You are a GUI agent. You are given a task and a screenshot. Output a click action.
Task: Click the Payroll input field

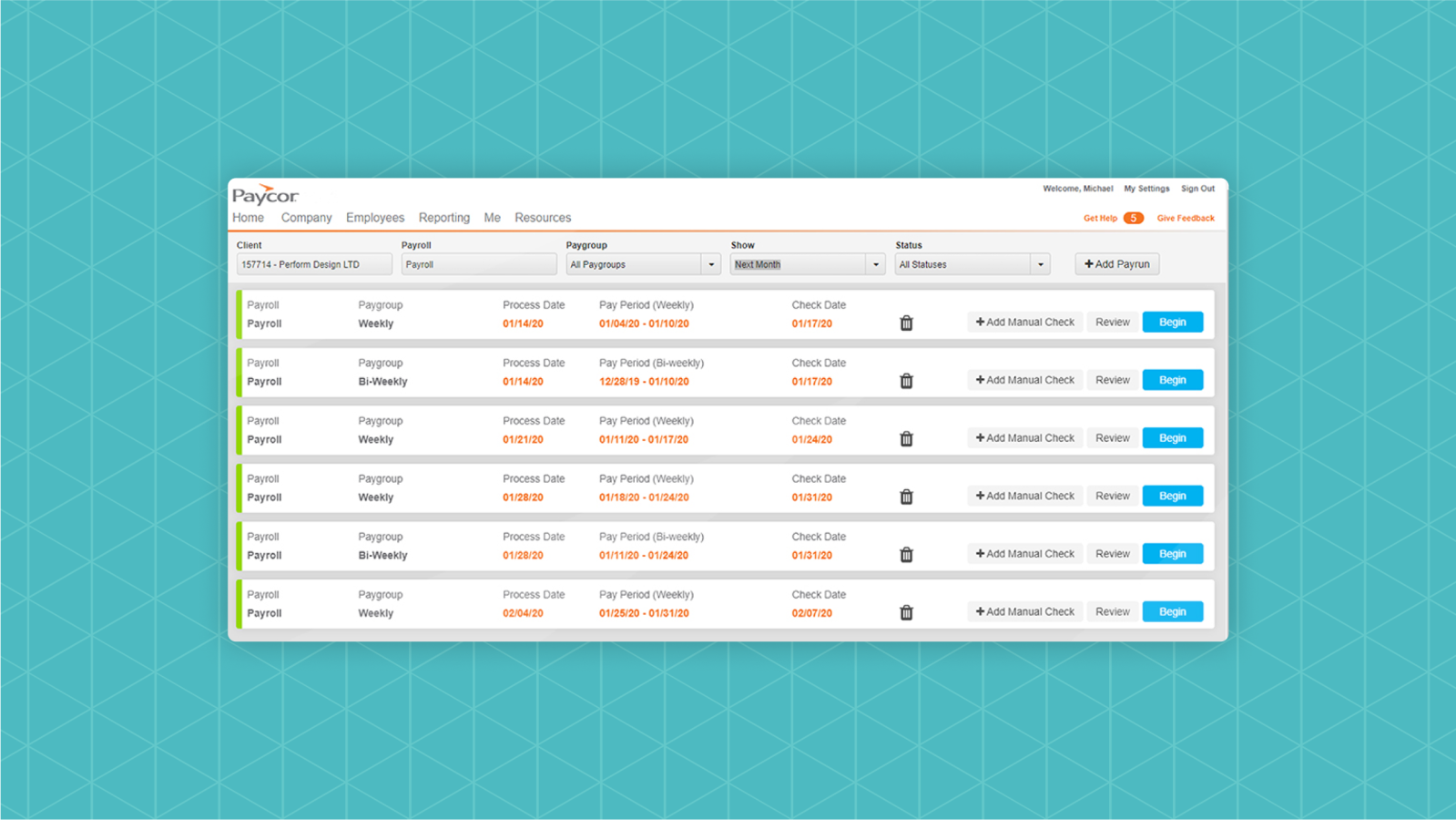479,264
